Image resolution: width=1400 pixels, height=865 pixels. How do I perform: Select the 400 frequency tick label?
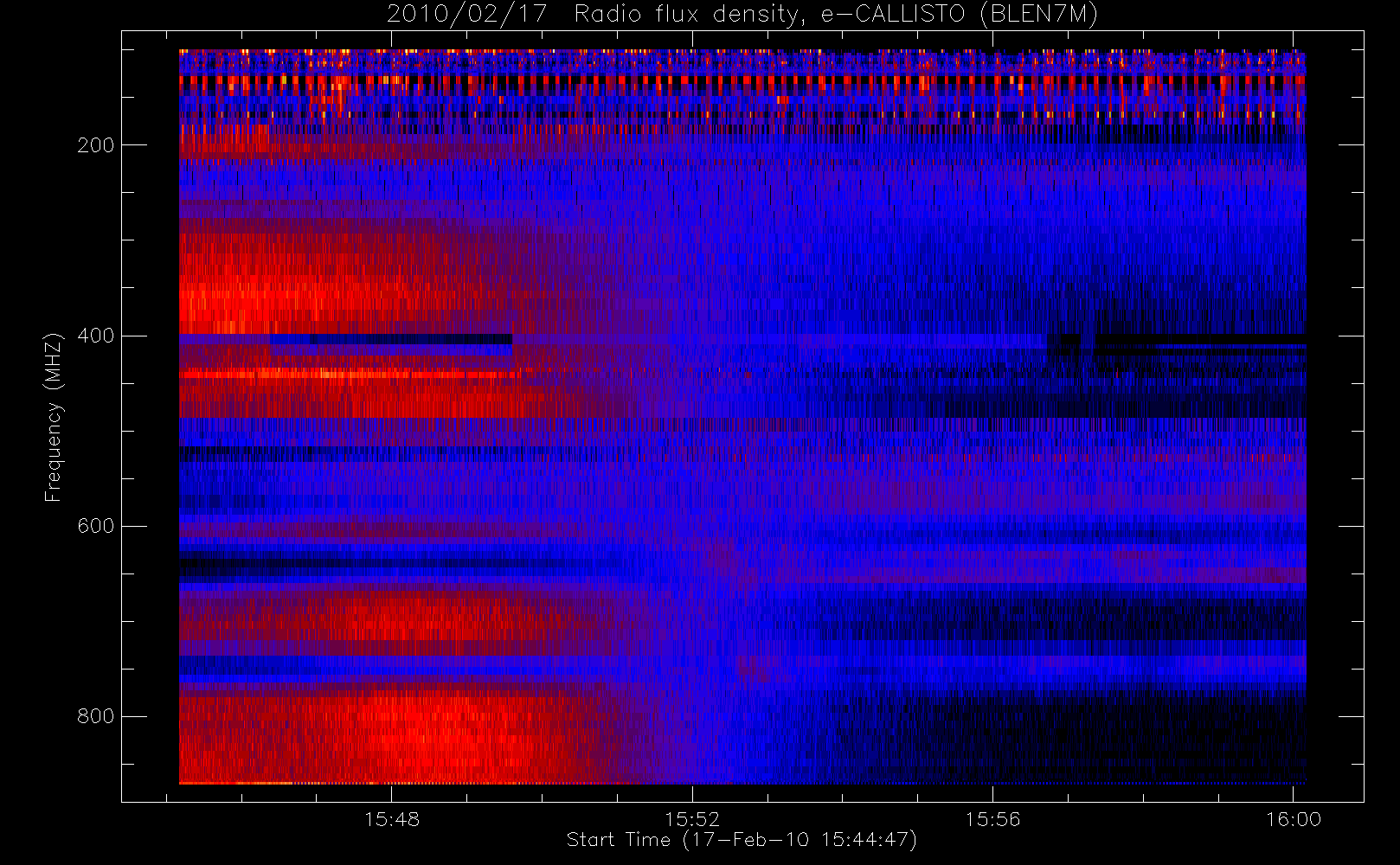pos(95,336)
